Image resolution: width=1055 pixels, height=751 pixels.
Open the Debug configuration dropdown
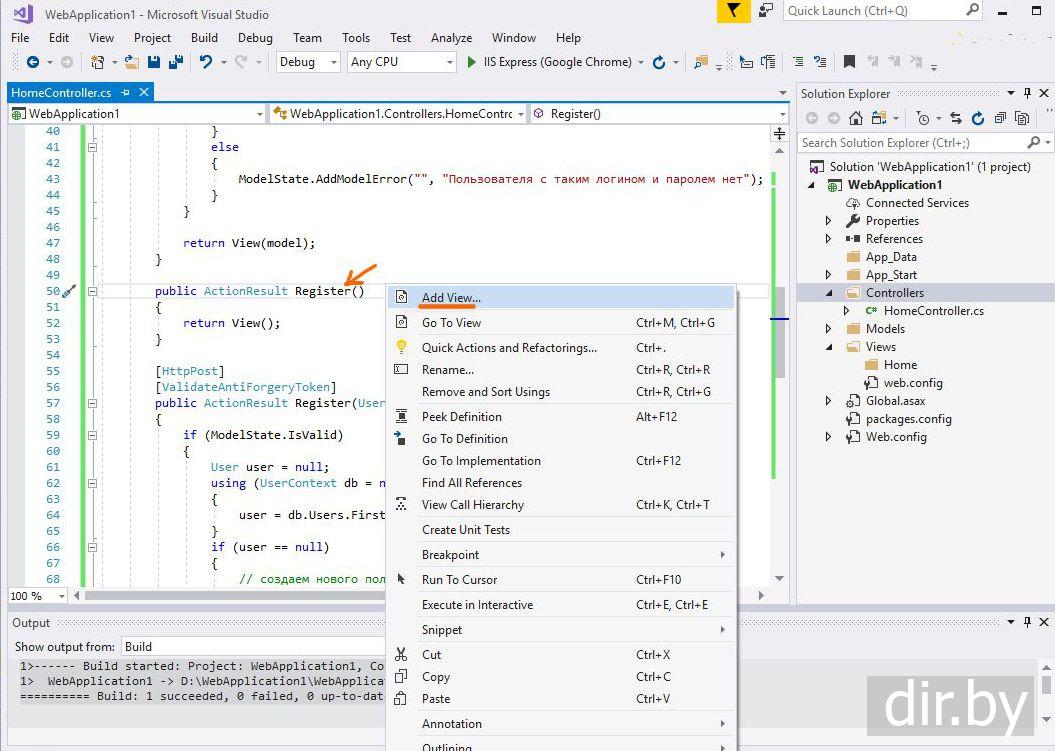(x=309, y=62)
